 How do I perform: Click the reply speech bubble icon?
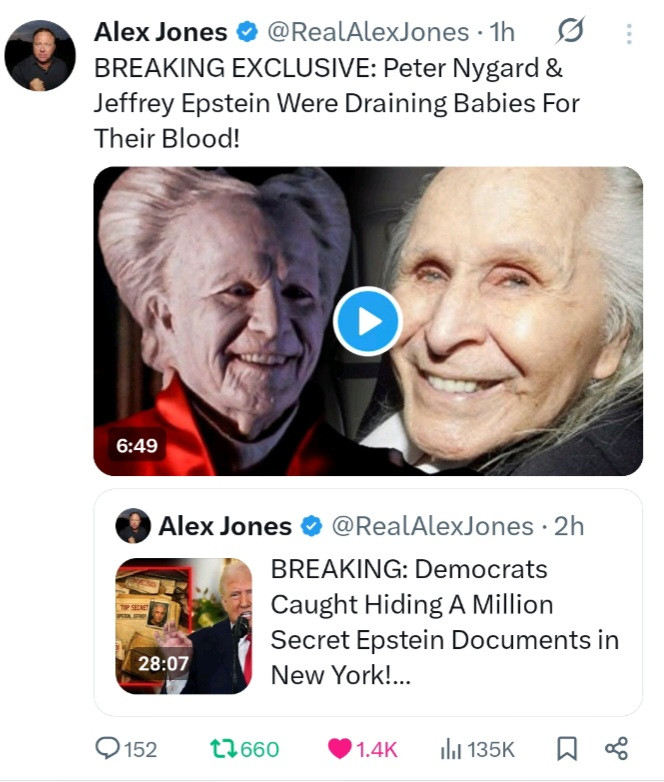pos(106,749)
